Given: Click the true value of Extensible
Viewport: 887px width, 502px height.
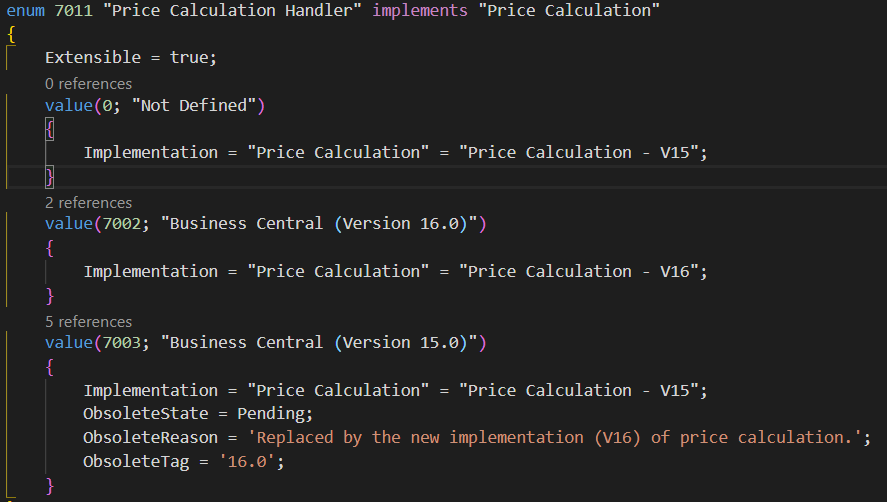Looking at the screenshot, I should tap(189, 57).
